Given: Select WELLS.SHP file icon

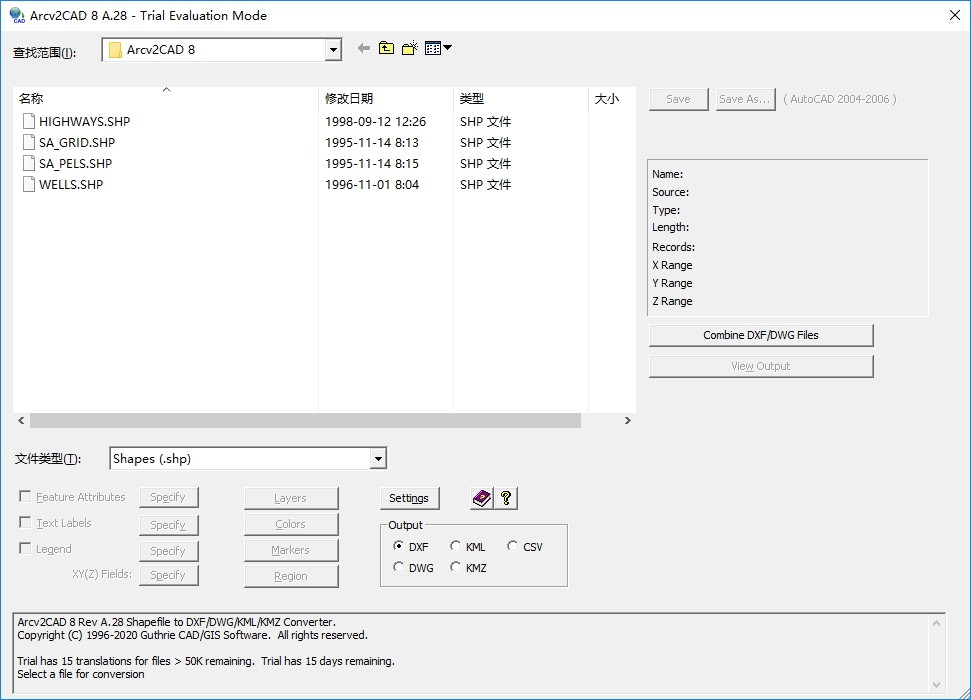Looking at the screenshot, I should click(28, 185).
